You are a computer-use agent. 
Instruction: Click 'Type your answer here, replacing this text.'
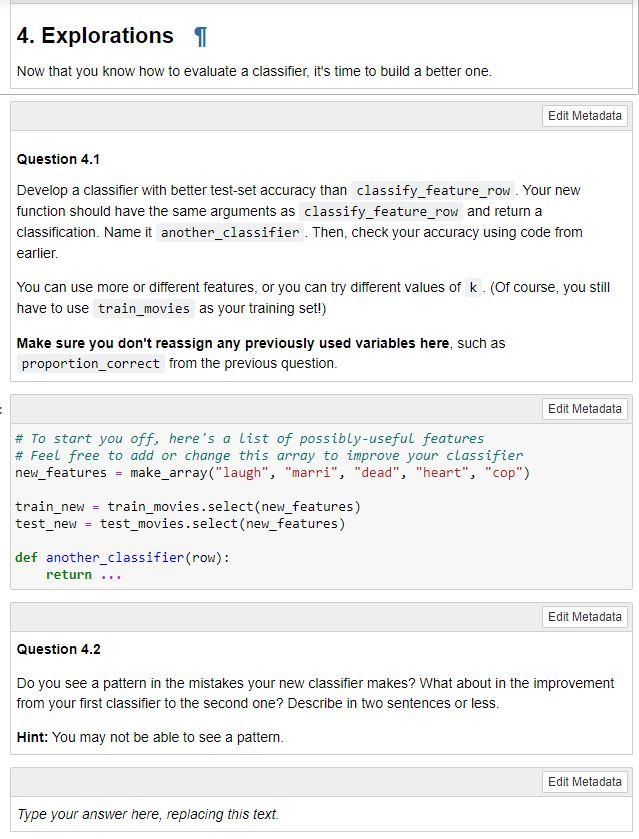click(x=148, y=814)
